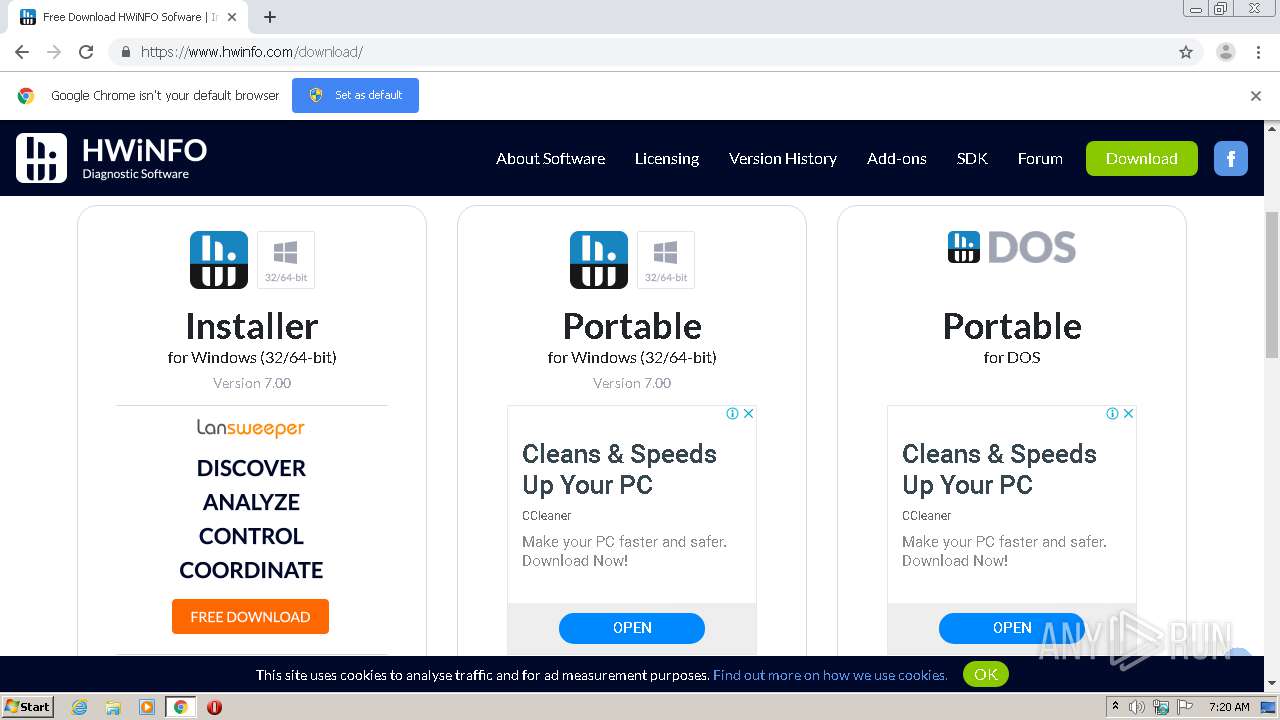Accept cookies with OK button
This screenshot has height=720, width=1280.
[986, 674]
